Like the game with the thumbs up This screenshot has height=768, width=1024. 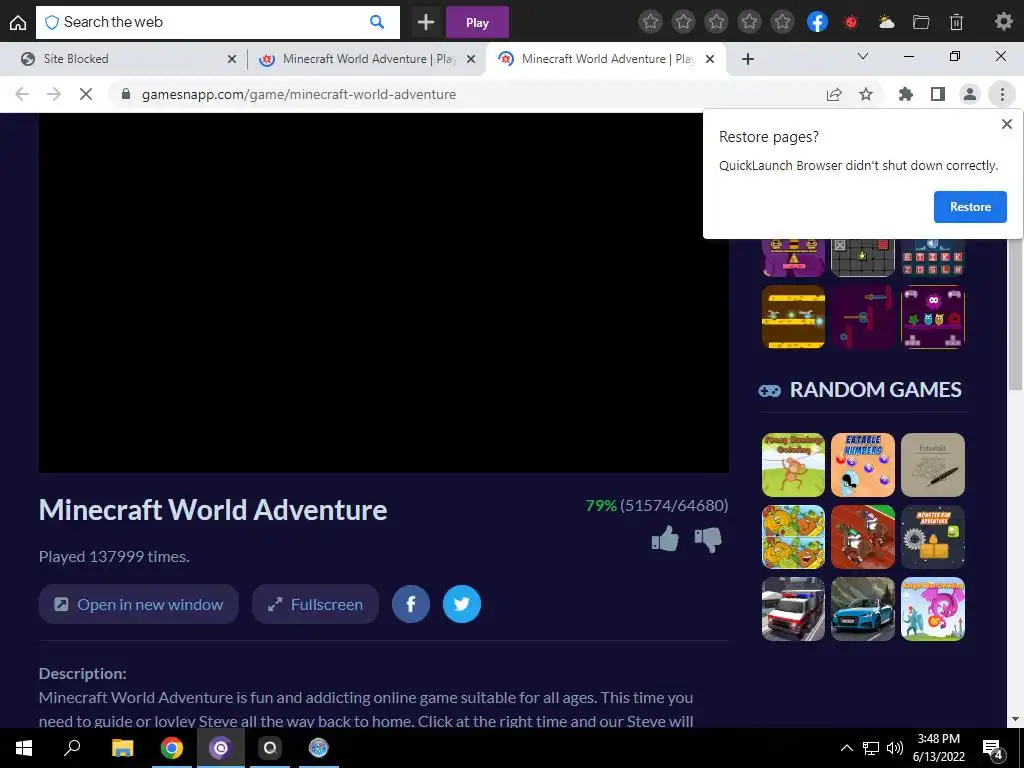tap(665, 539)
